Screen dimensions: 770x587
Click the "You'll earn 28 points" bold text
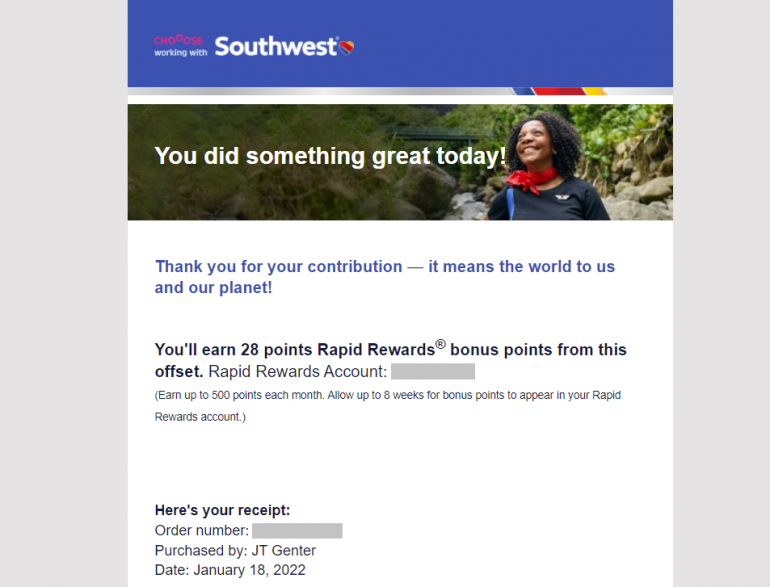click(x=234, y=350)
